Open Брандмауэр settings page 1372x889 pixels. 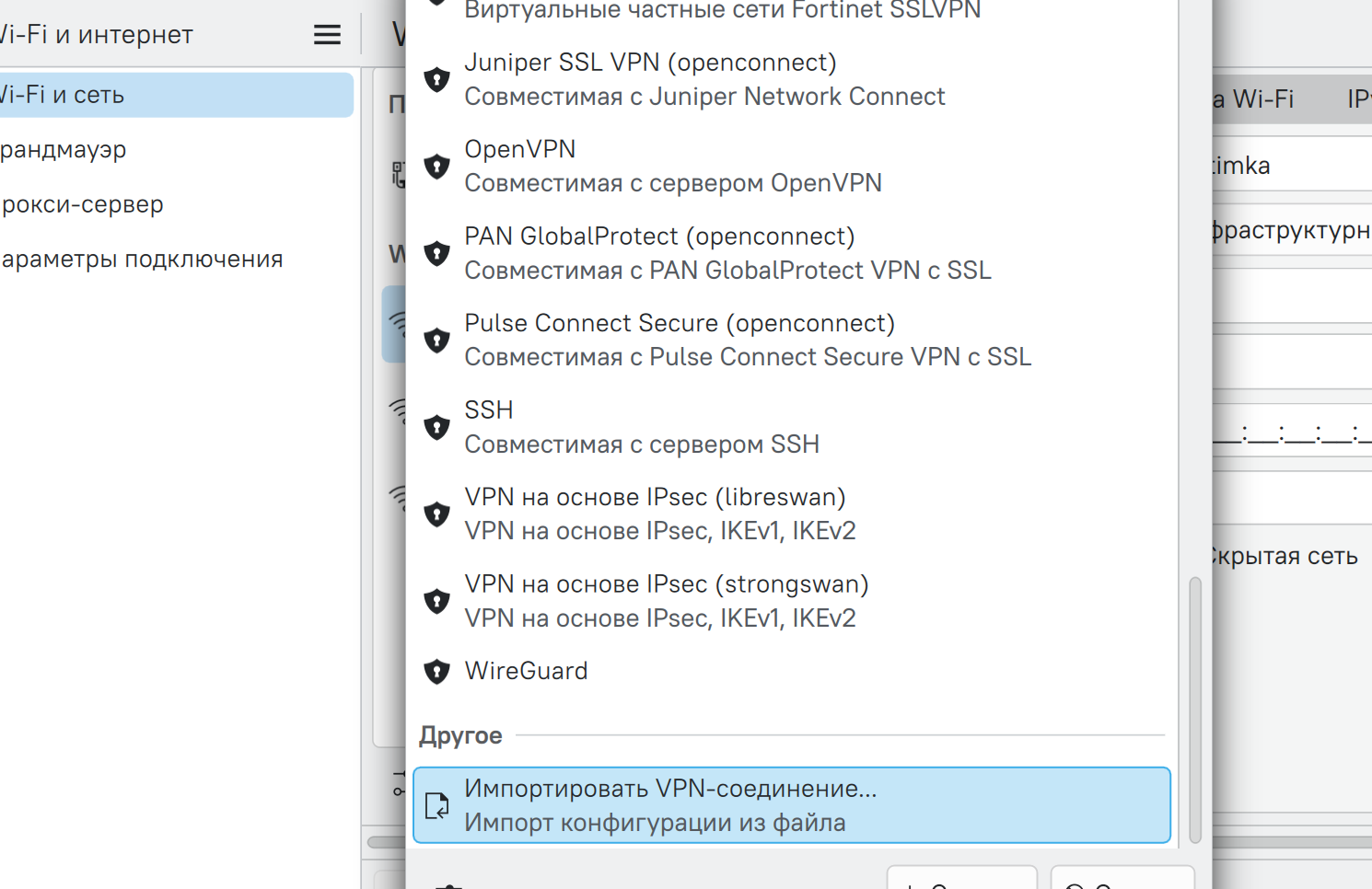[64, 149]
